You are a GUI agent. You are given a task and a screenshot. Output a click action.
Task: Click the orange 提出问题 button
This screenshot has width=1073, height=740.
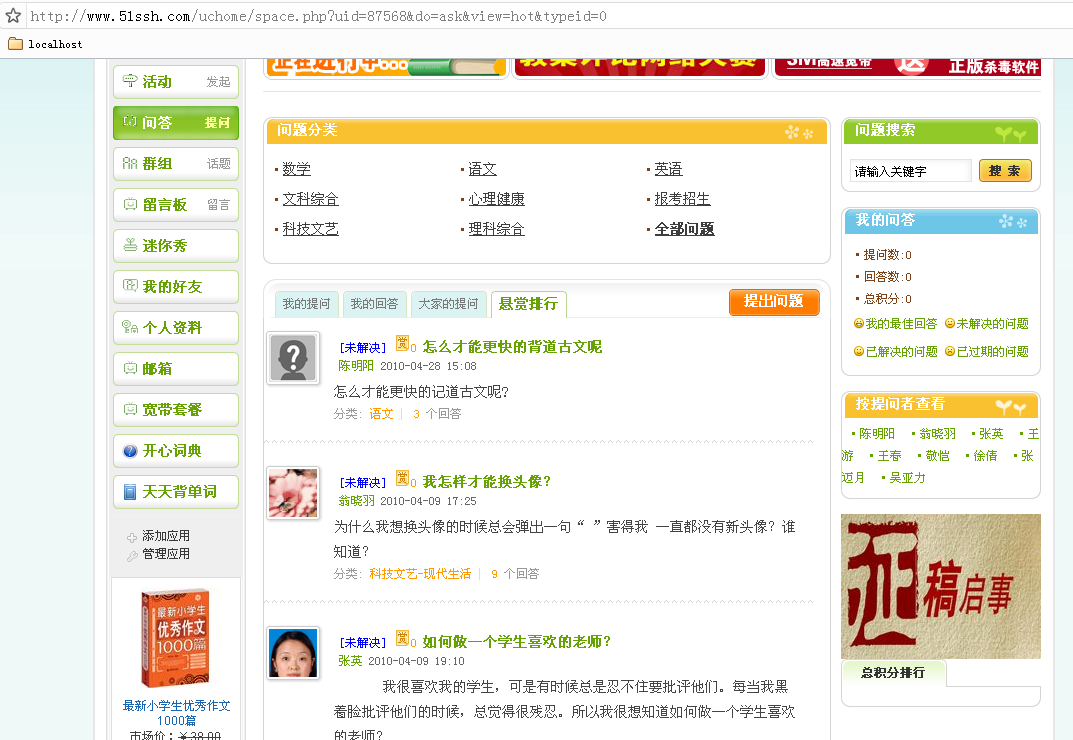click(774, 302)
